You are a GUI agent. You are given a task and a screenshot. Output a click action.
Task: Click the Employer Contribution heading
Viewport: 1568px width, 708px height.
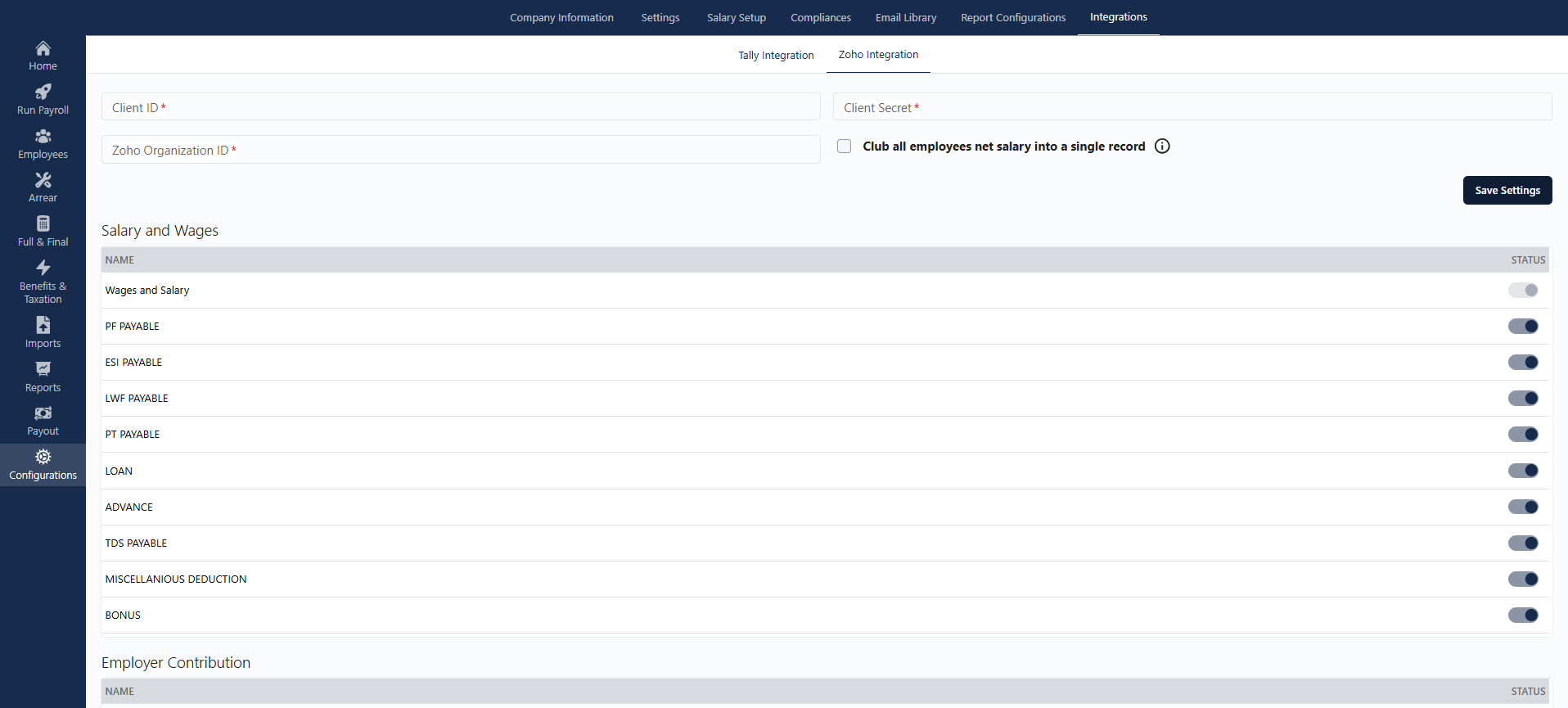[176, 663]
